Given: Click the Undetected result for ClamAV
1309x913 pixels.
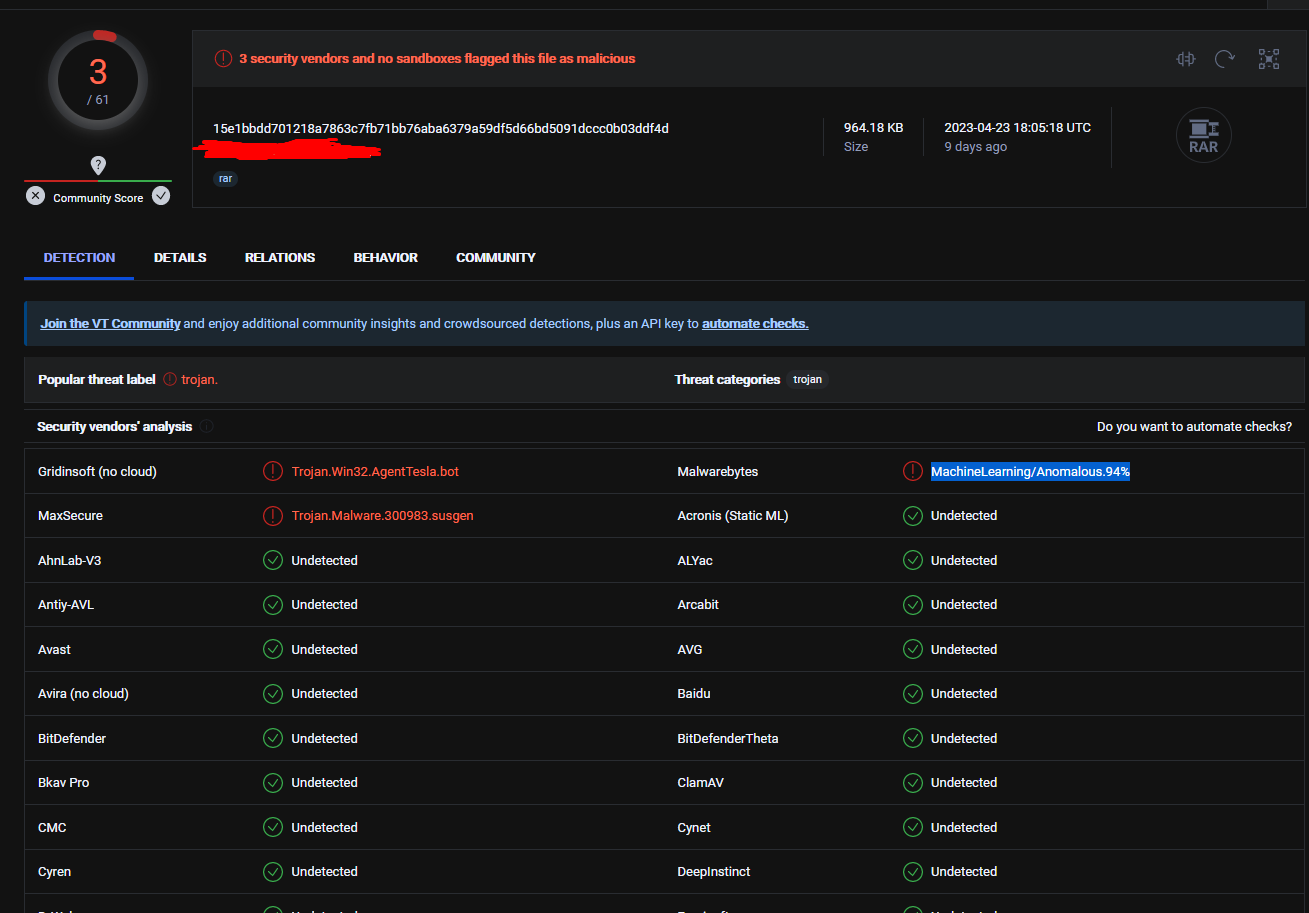Looking at the screenshot, I should click(964, 783).
